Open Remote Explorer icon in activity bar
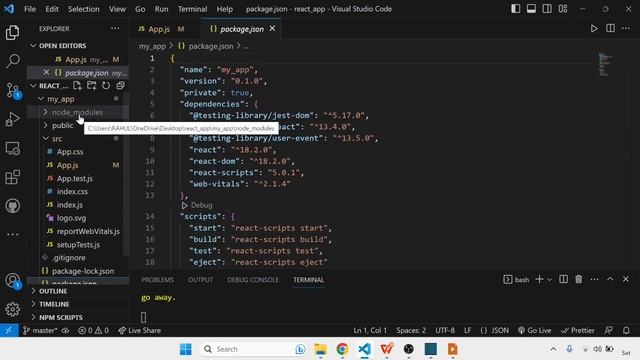 tap(12, 148)
